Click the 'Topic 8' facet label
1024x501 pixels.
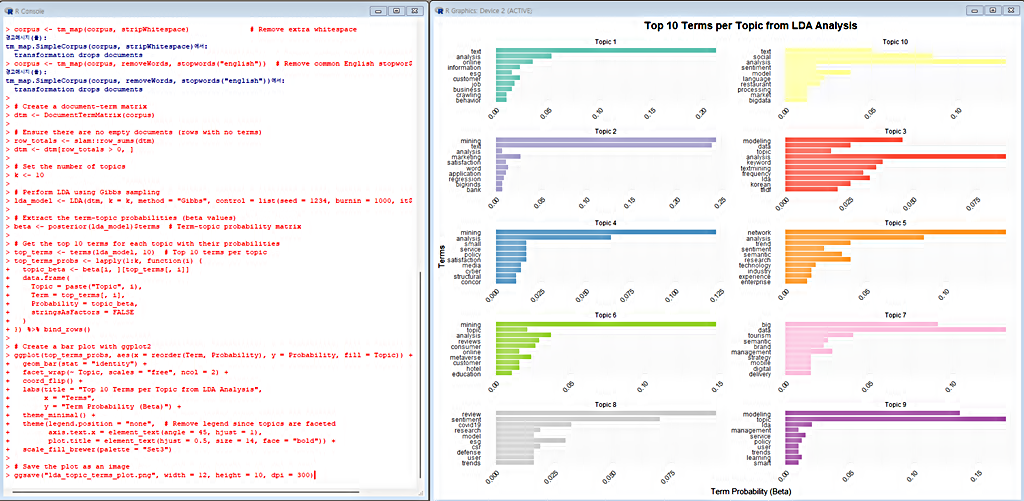click(605, 406)
